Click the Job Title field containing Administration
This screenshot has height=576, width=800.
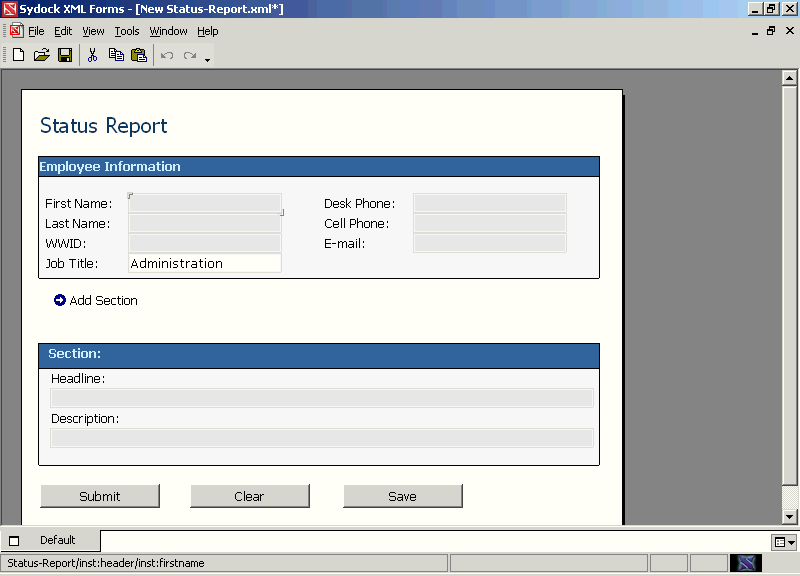pos(205,263)
